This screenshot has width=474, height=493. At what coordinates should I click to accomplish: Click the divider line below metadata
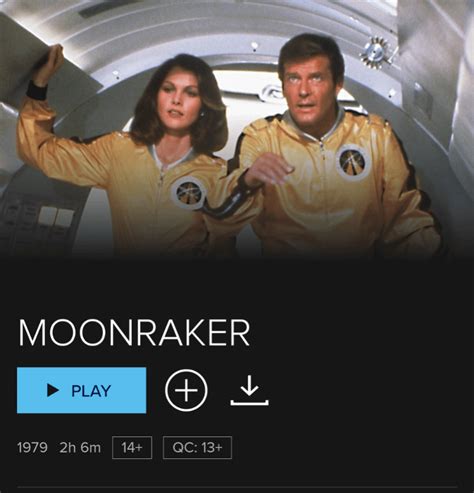click(237, 487)
